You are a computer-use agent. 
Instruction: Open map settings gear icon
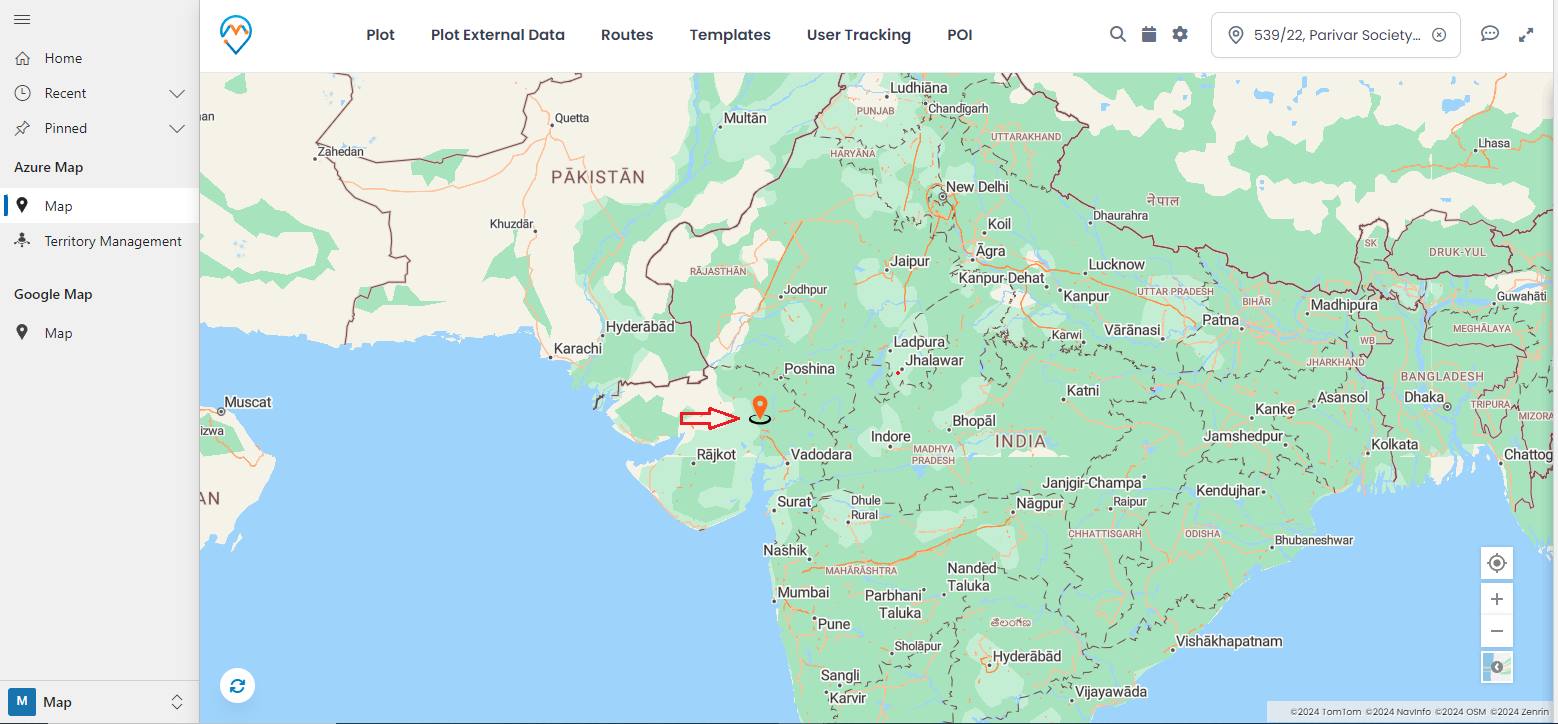[1180, 34]
